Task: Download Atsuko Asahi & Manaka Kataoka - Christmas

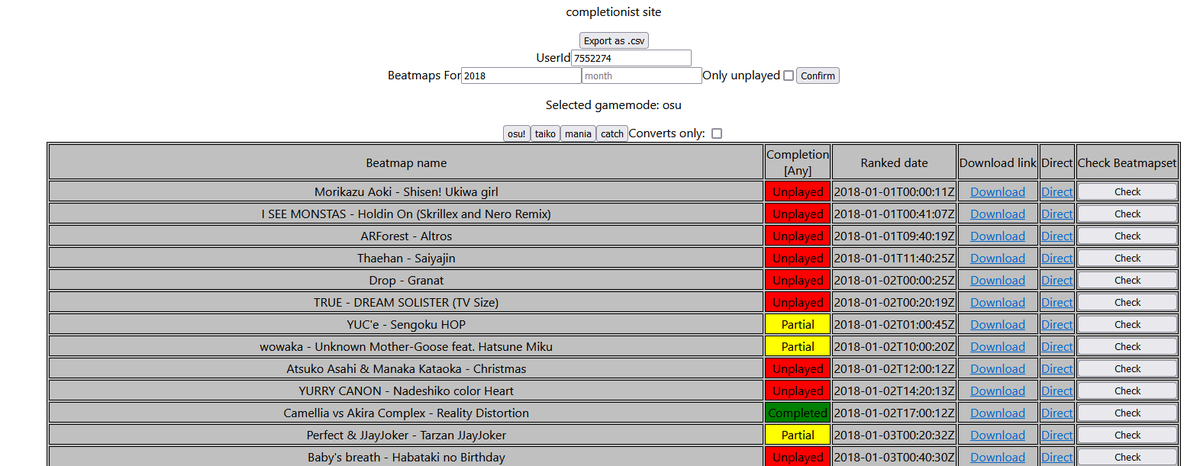Action: pyautogui.click(x=997, y=369)
